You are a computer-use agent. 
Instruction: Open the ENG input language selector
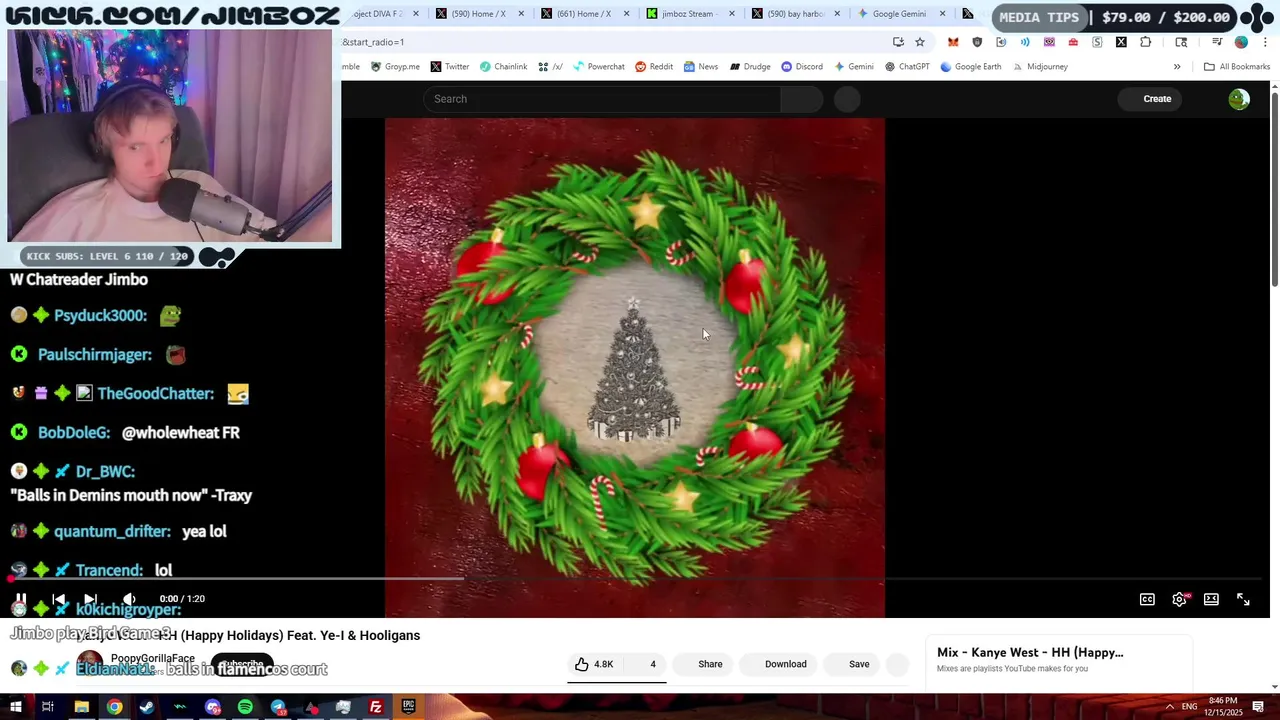click(x=1190, y=707)
